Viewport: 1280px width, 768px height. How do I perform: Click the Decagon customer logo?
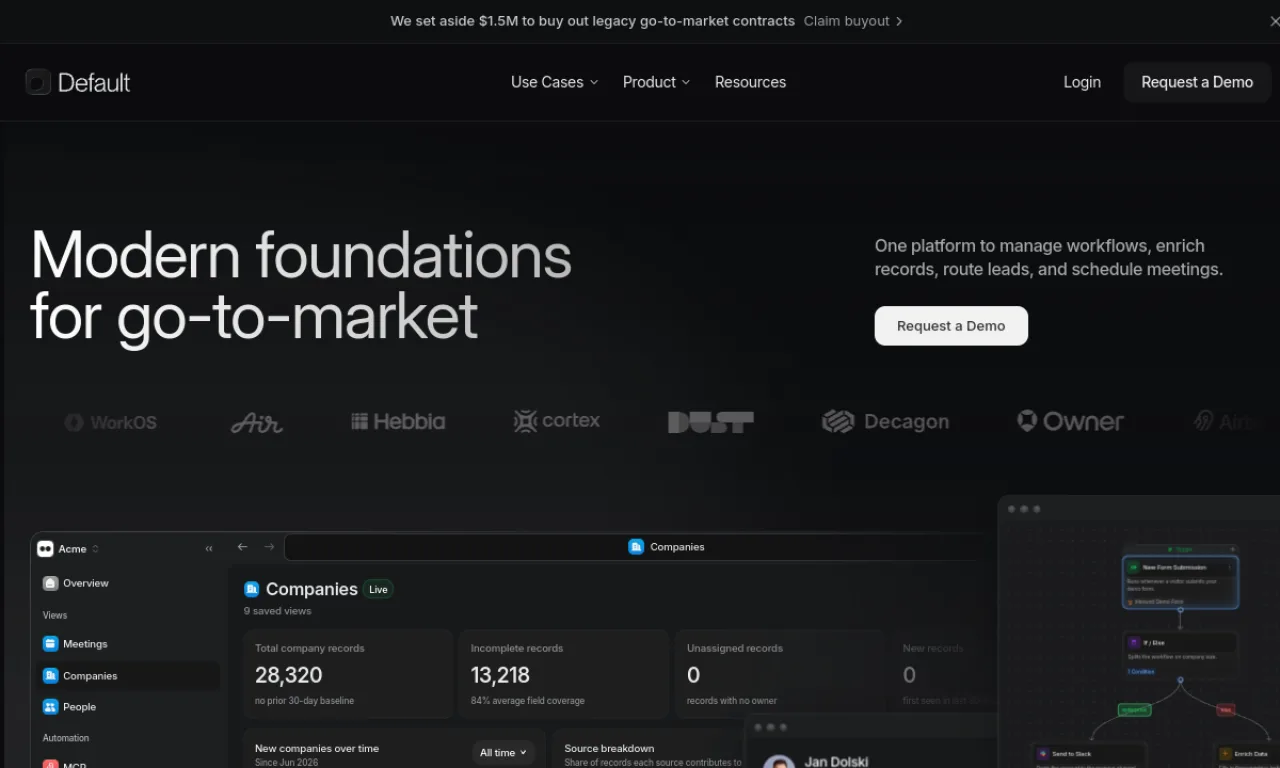click(x=885, y=422)
